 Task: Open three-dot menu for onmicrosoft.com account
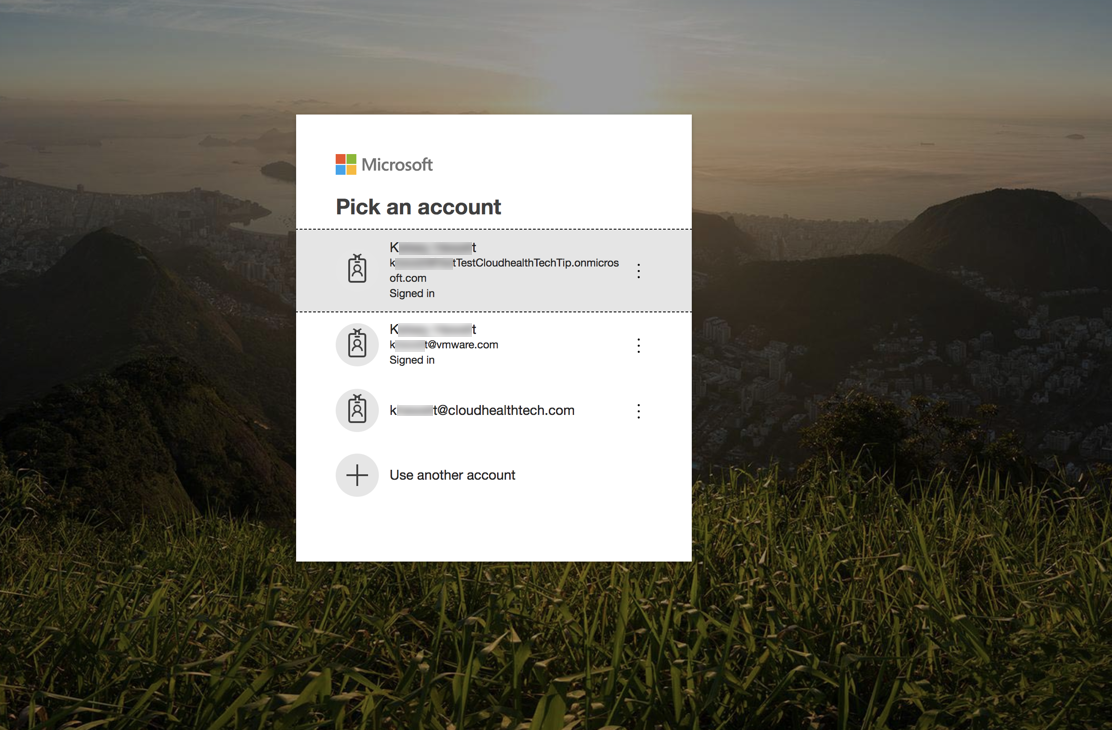pyautogui.click(x=638, y=271)
